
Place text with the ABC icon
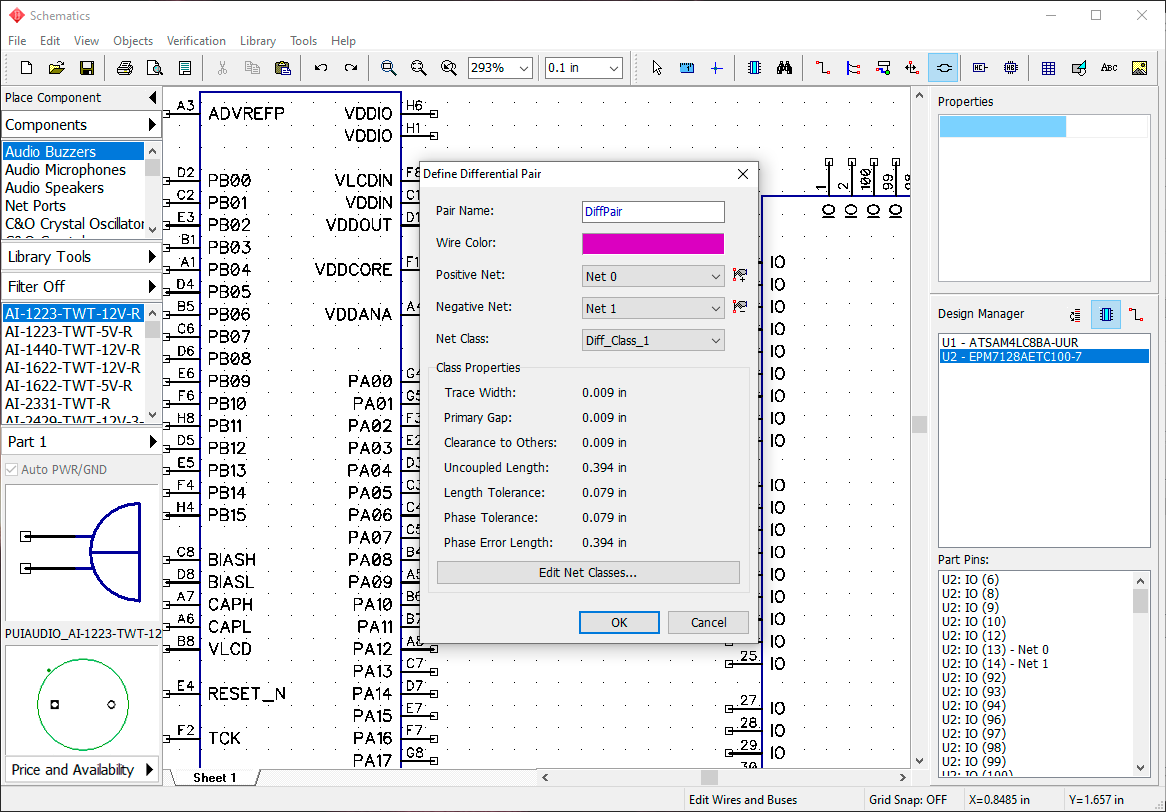[1109, 68]
